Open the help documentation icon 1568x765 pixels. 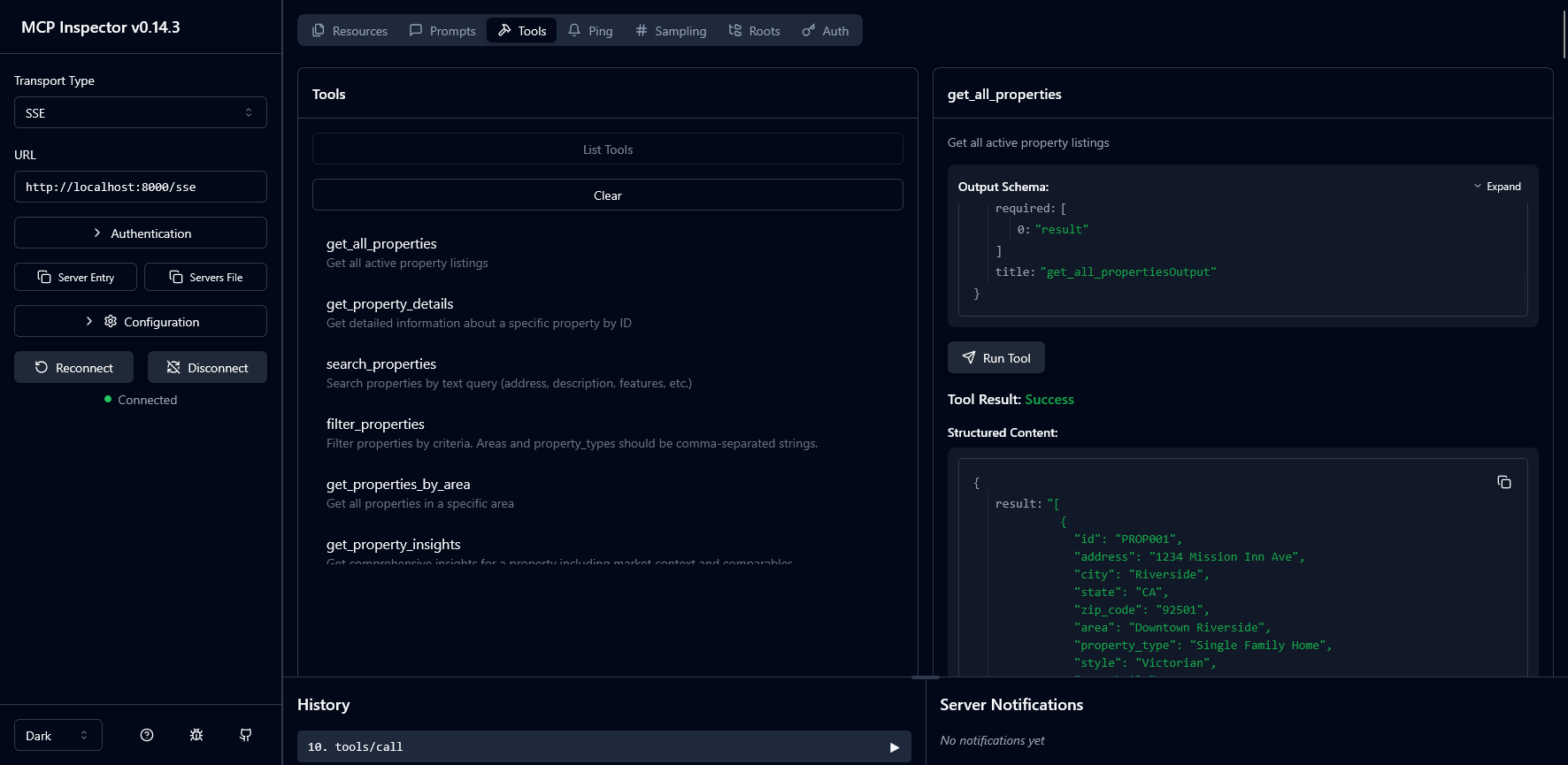(147, 735)
